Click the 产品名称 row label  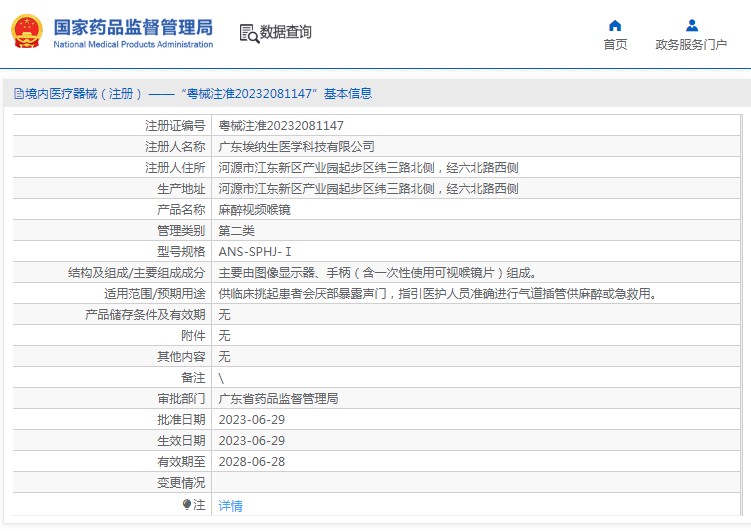pos(181,210)
